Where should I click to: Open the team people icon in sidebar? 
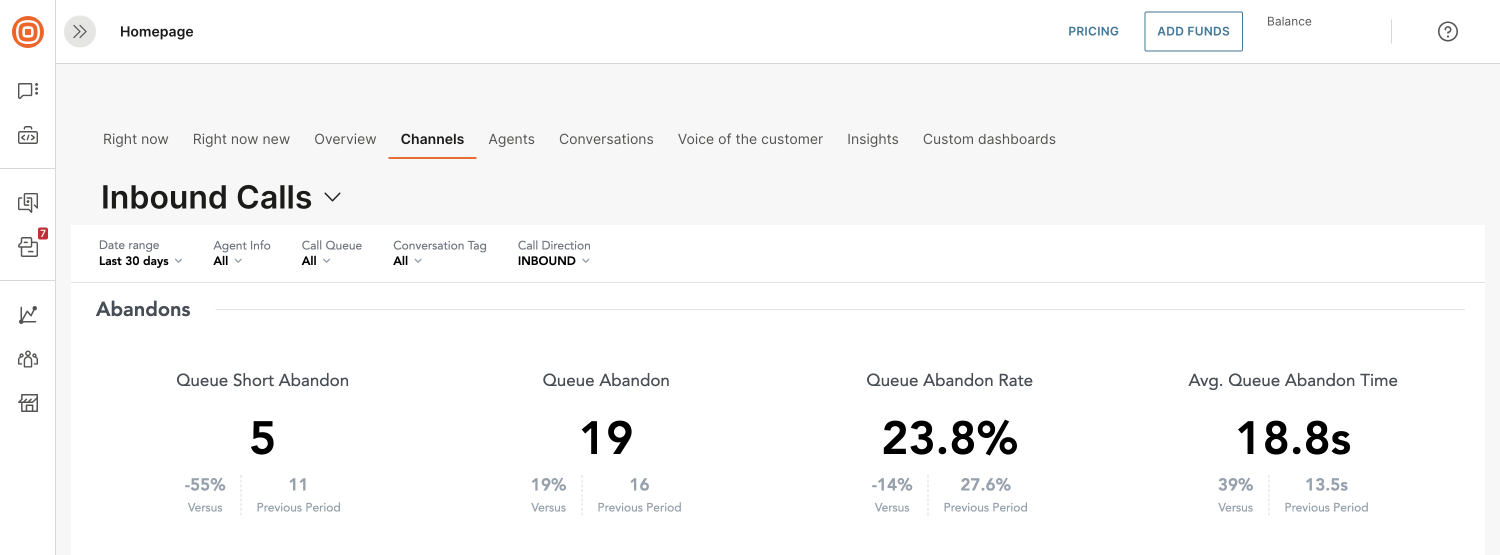pyautogui.click(x=28, y=359)
